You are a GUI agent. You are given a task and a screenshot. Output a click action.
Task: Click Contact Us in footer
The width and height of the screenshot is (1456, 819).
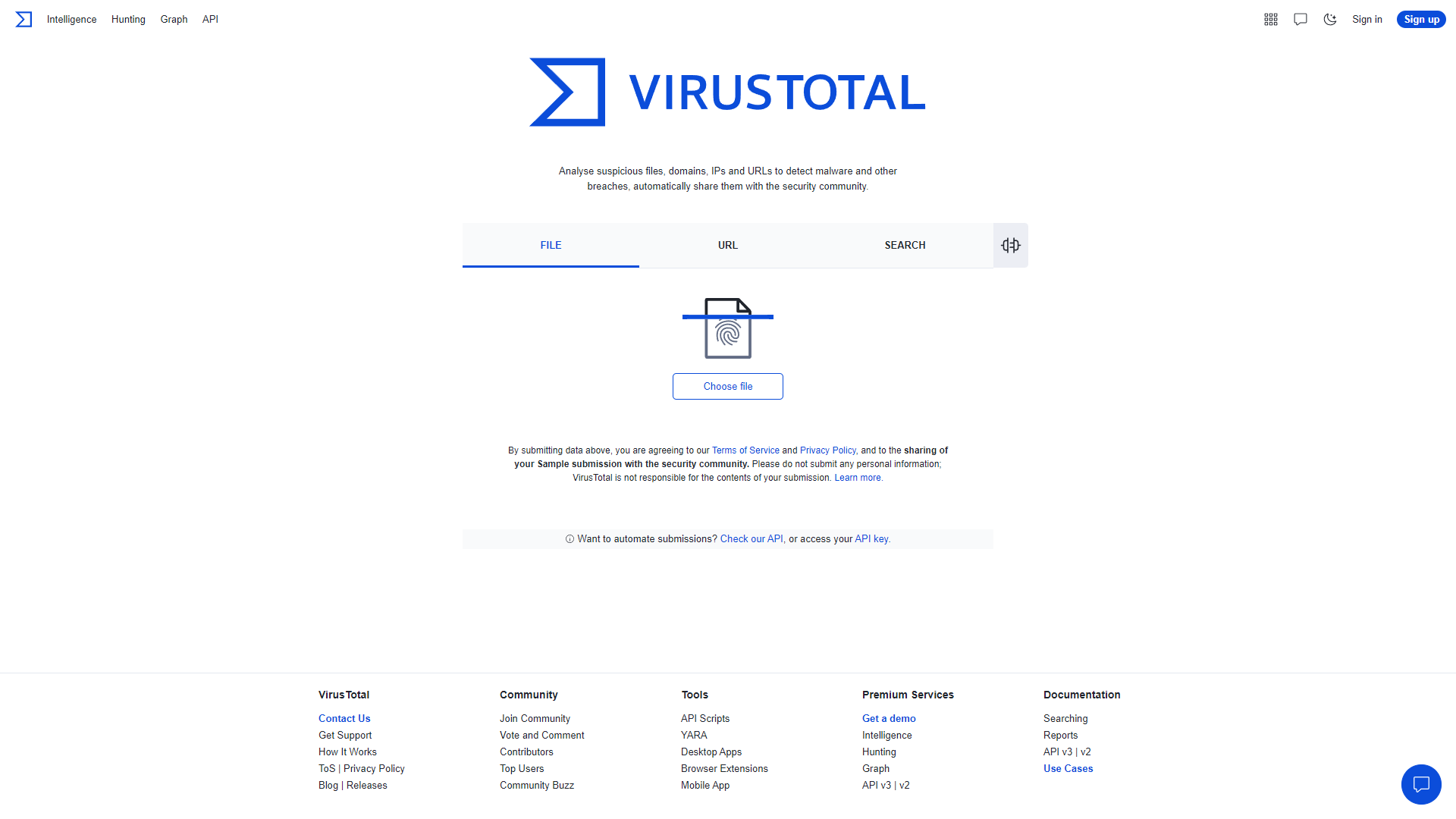(x=344, y=718)
